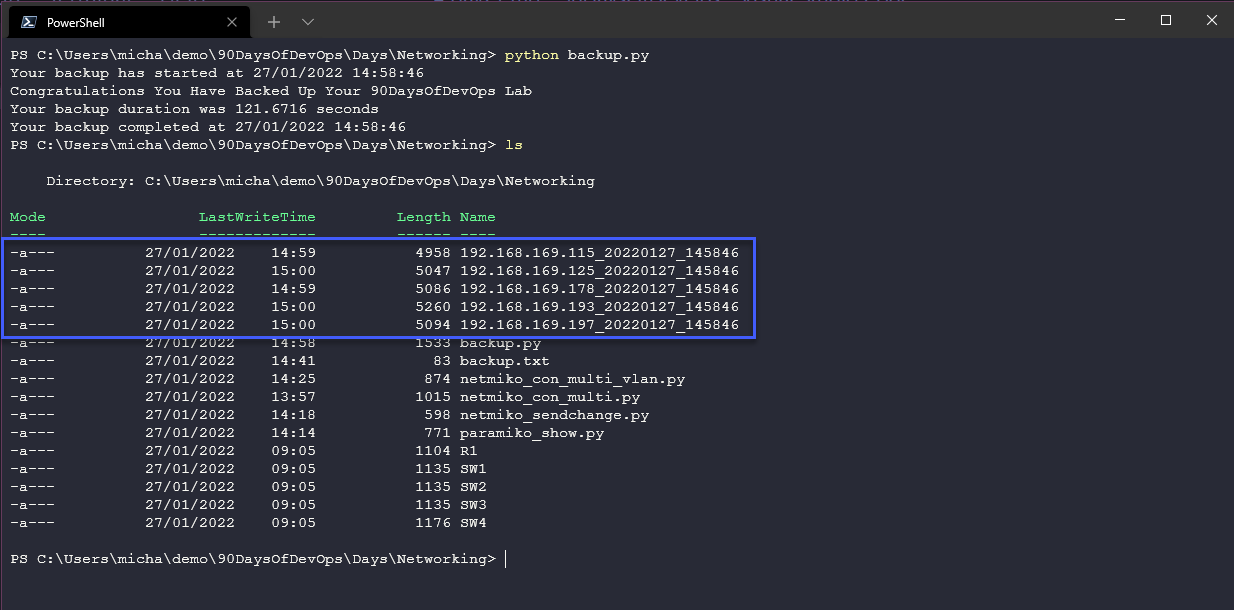Close the PowerShell tab with its X
This screenshot has height=610, width=1234.
(232, 21)
